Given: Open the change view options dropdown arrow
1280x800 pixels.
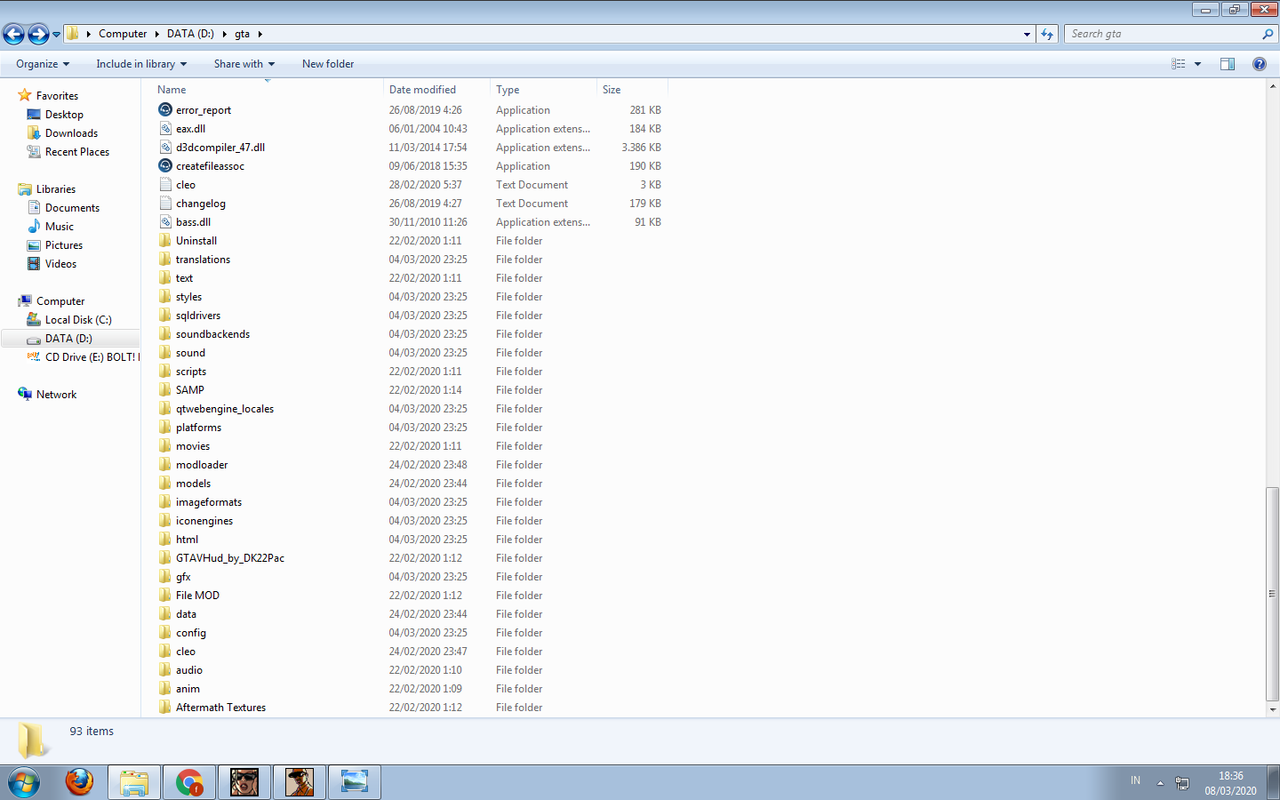Looking at the screenshot, I should click(x=1198, y=64).
